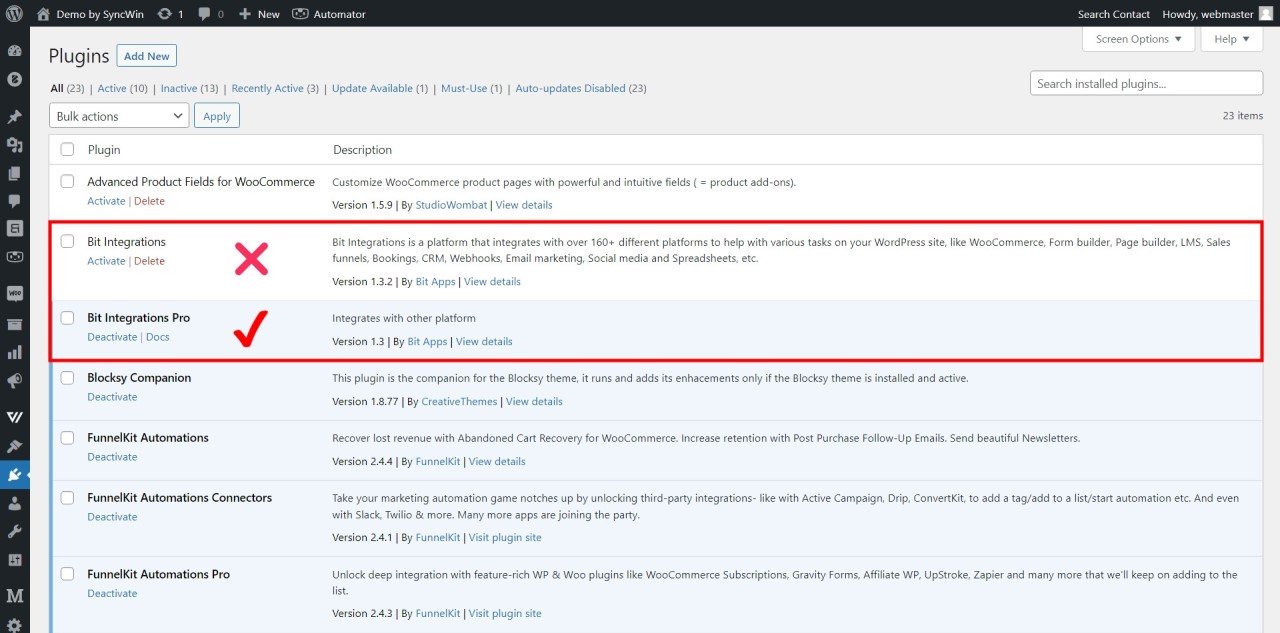
Task: Activate the Bit Integrations plugin
Action: (106, 260)
